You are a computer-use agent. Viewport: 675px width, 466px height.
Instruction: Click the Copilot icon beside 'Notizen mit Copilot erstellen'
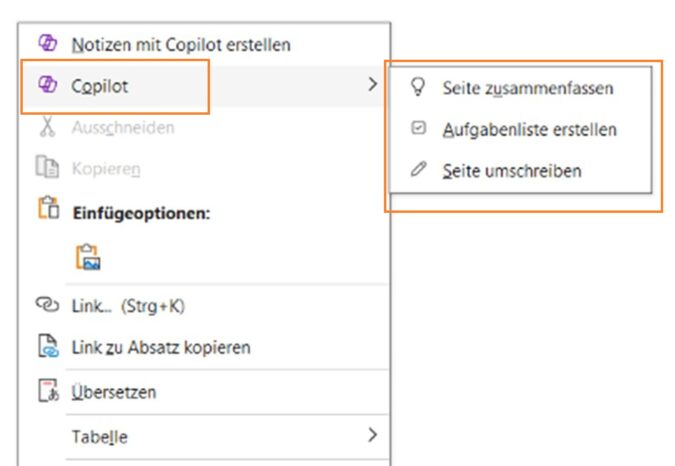tap(47, 44)
